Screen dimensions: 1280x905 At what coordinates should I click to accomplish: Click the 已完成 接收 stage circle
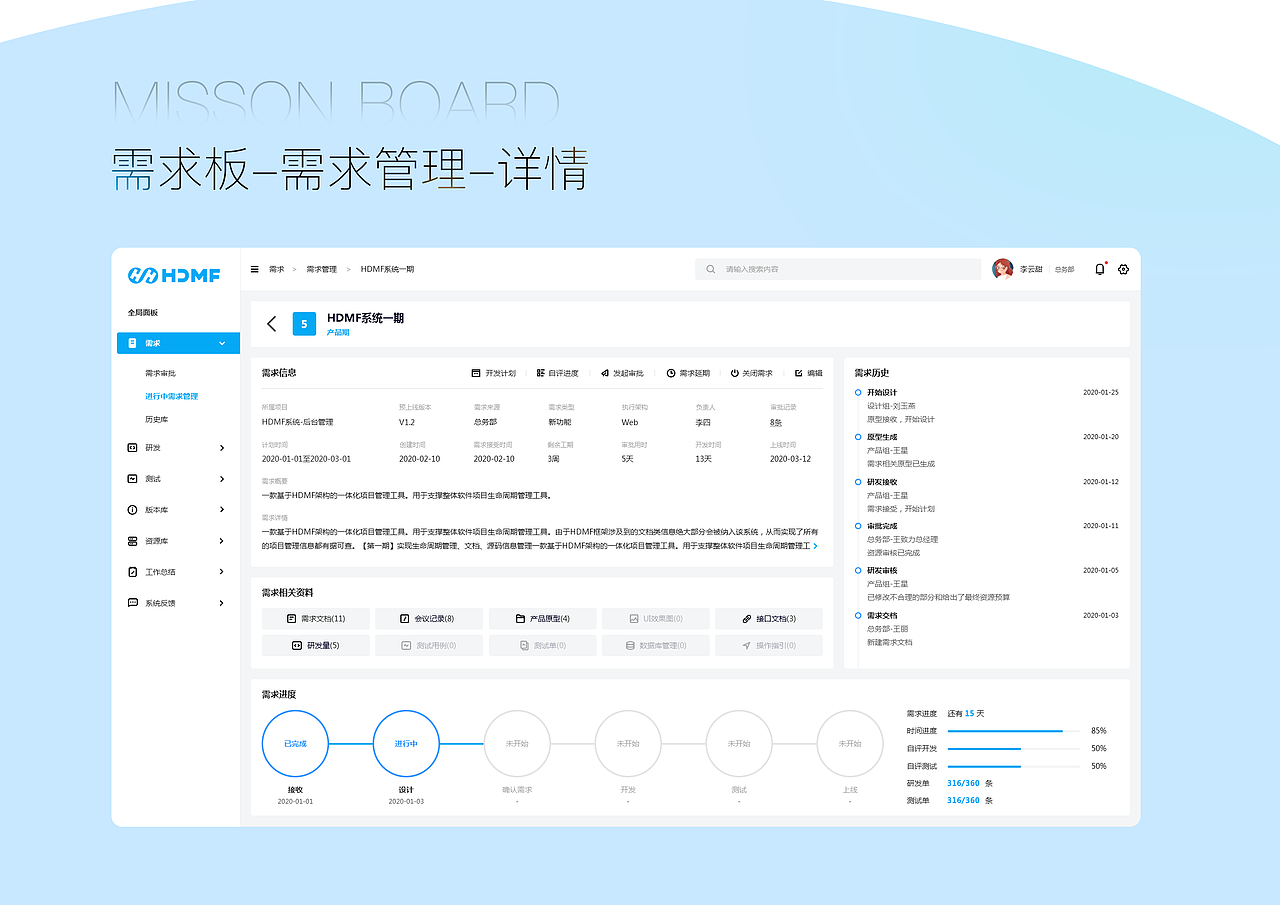pyautogui.click(x=295, y=744)
